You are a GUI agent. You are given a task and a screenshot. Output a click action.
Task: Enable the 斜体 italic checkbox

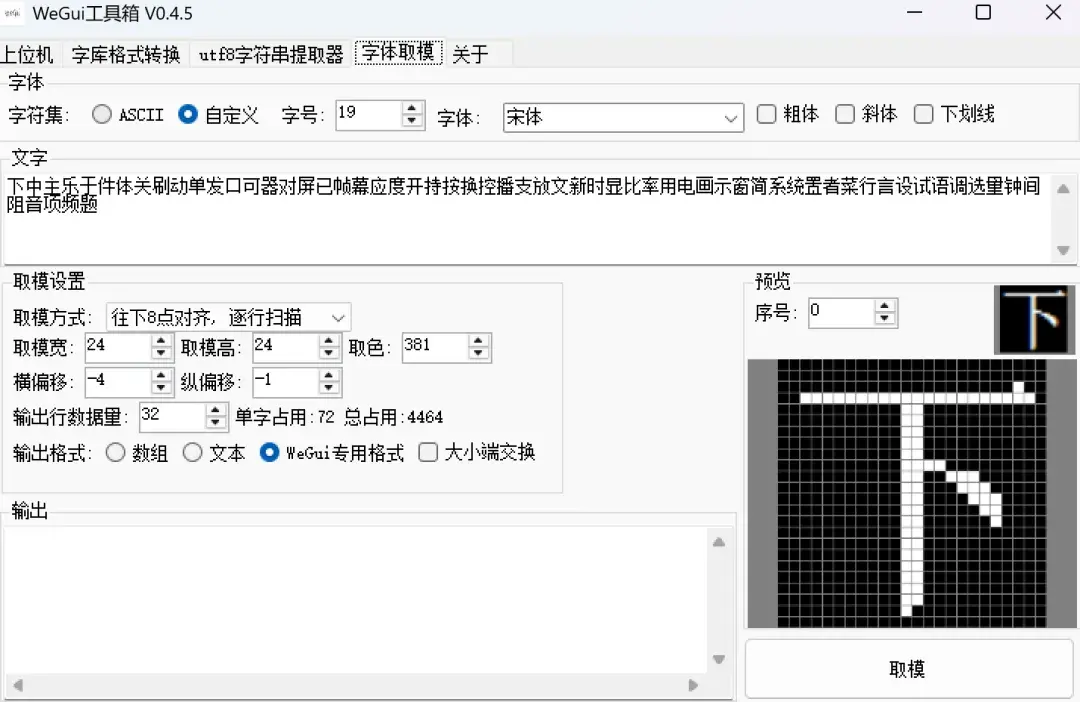click(845, 114)
